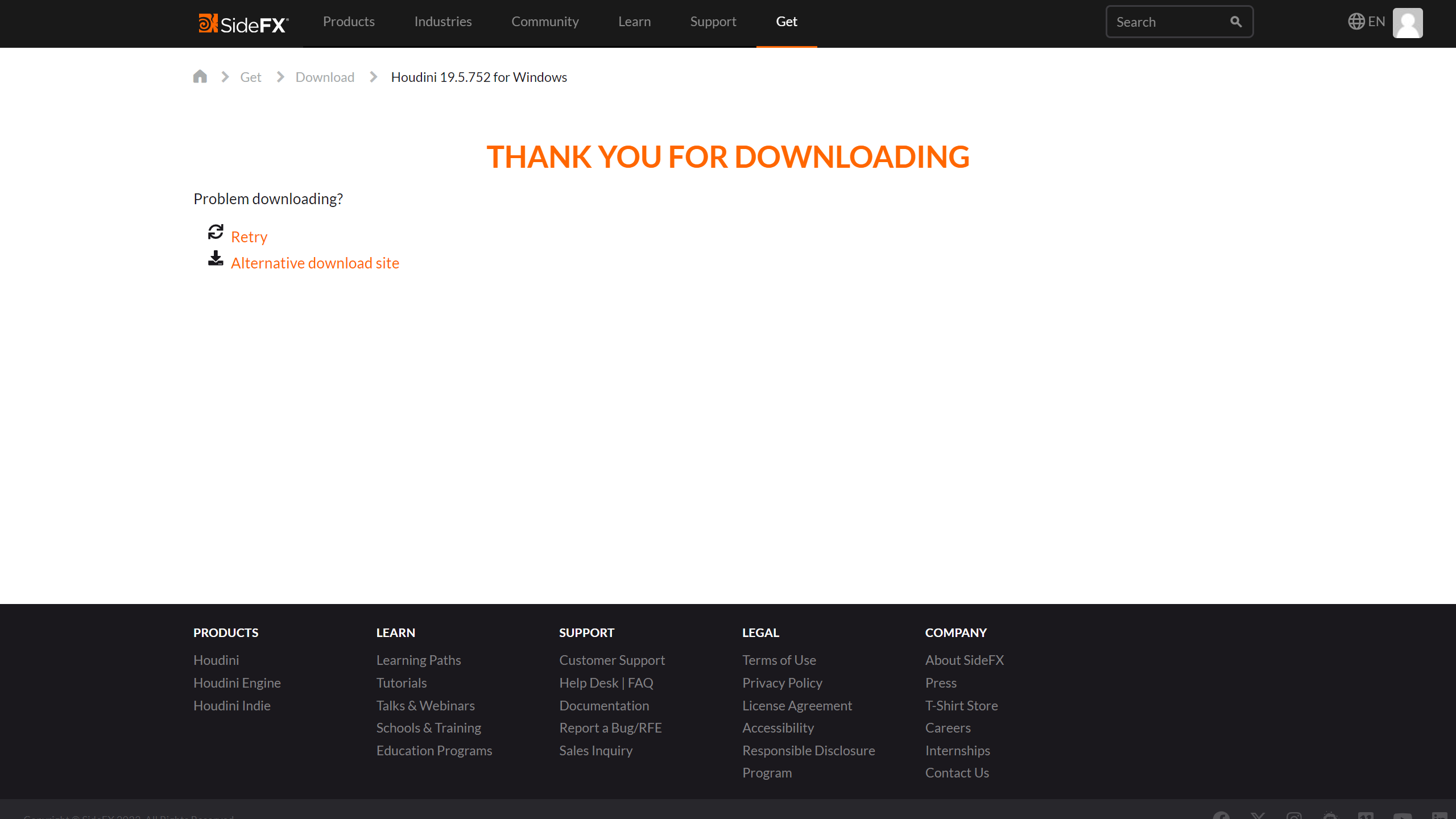The image size is (1456, 819).
Task: Click the PRODUCTS footer heading
Action: point(226,632)
